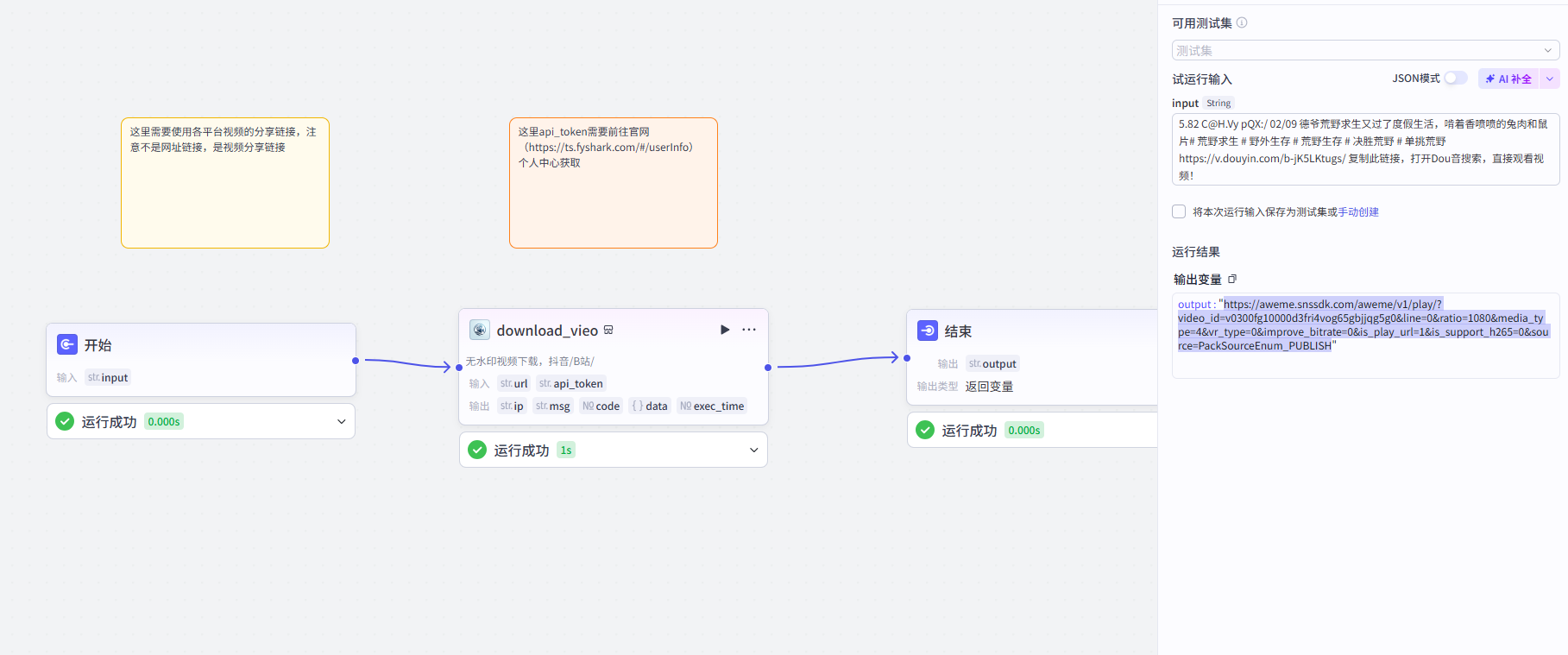This screenshot has width=1568, height=655.
Task: Expand start node 运行成功 result chevron
Action: pos(341,421)
